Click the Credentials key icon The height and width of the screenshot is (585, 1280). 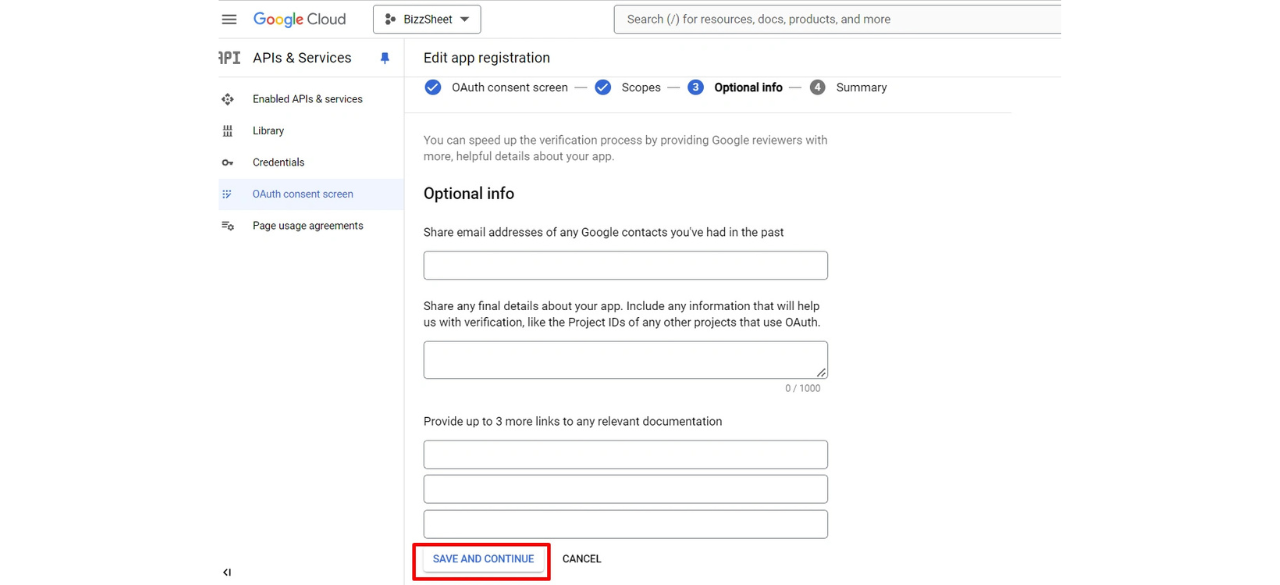click(x=227, y=163)
